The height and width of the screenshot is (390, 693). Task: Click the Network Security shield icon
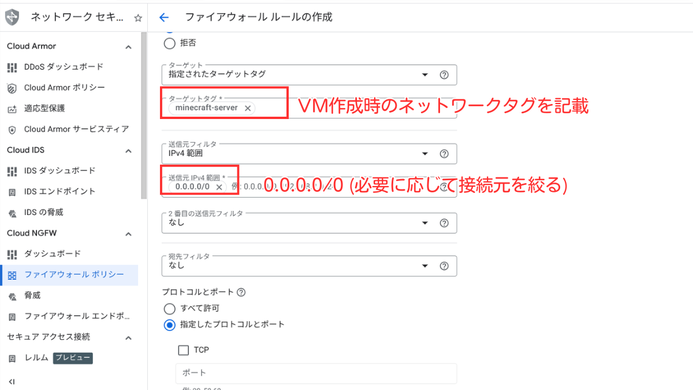coord(12,17)
